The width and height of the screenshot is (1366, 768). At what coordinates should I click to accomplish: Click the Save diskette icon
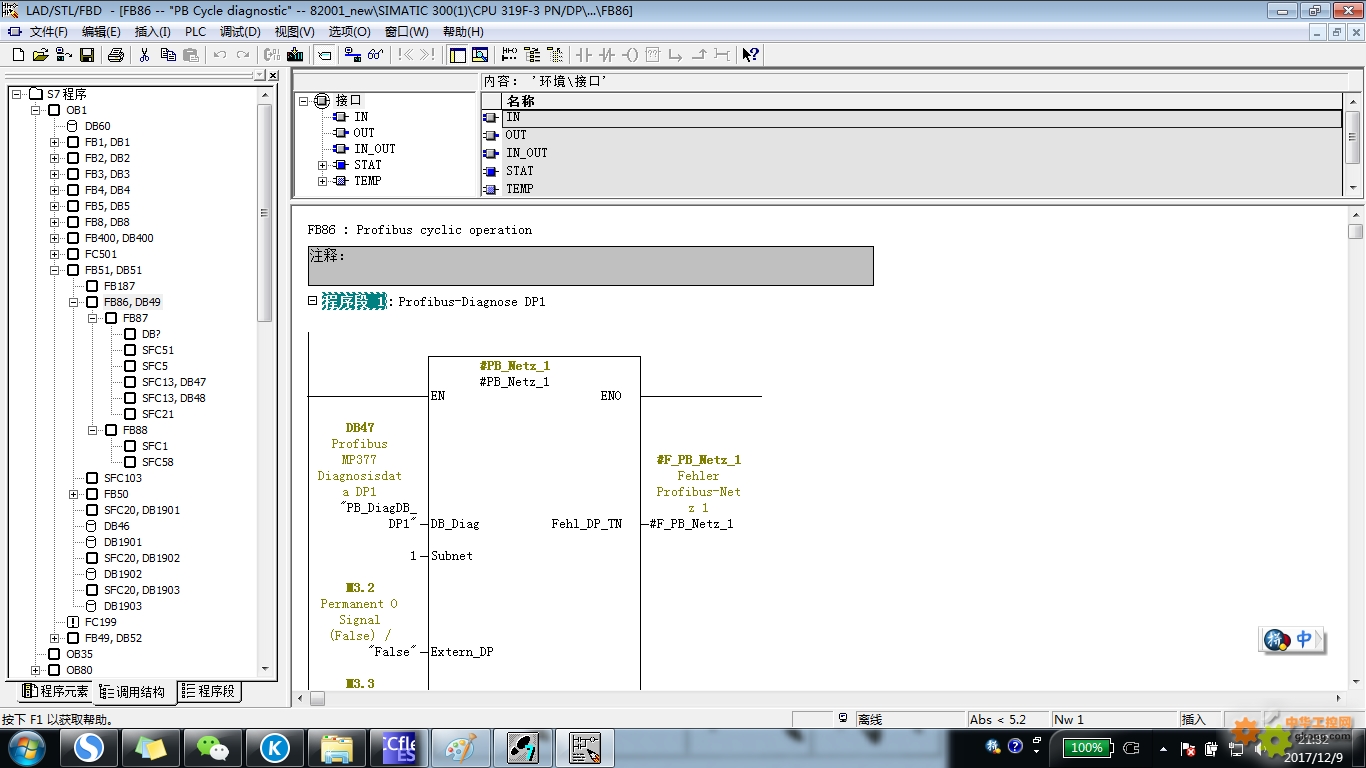click(87, 55)
